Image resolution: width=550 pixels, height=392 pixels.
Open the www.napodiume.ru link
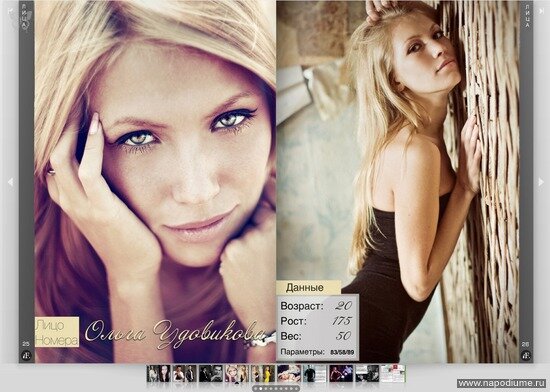pyautogui.click(x=502, y=383)
